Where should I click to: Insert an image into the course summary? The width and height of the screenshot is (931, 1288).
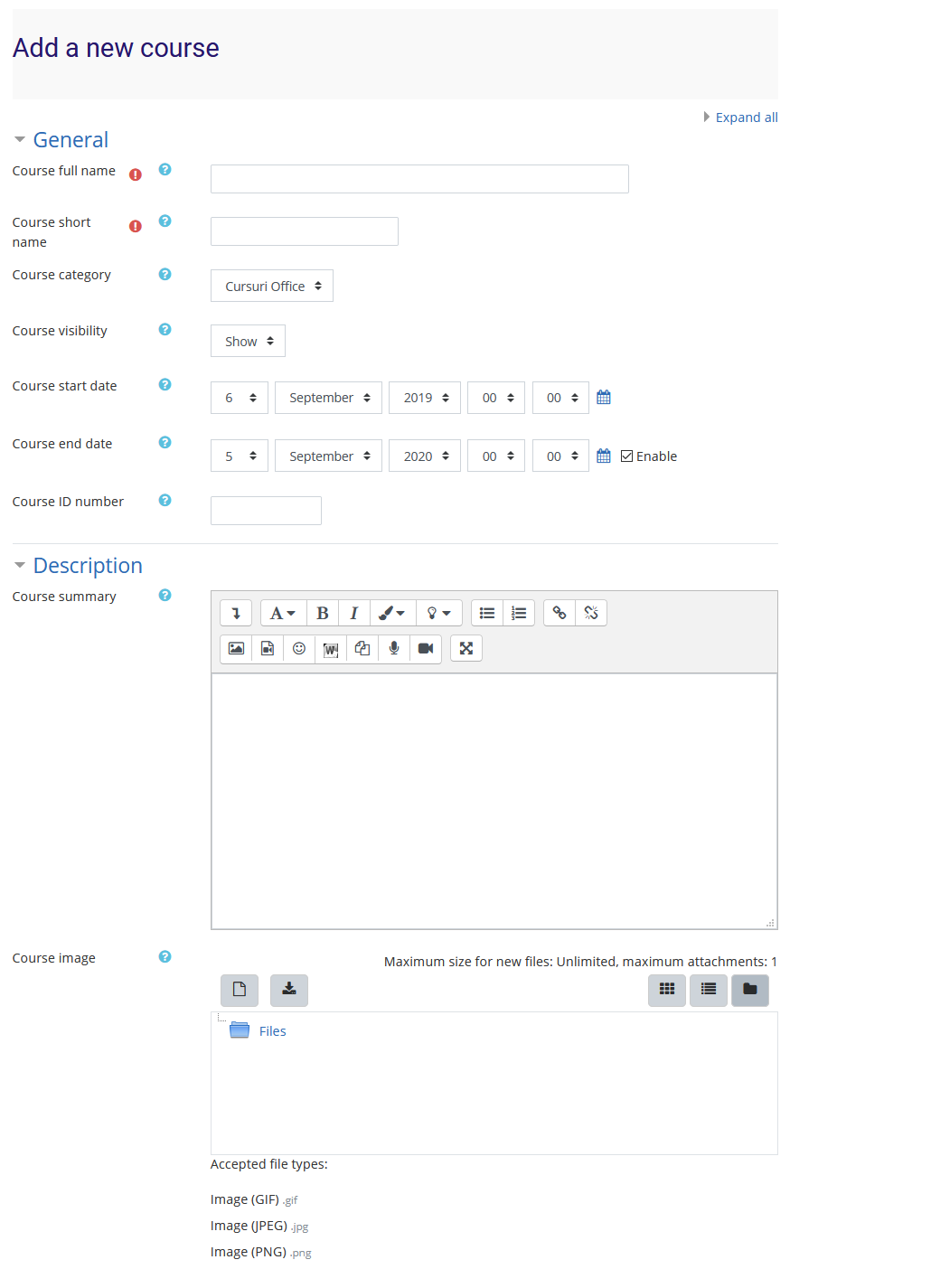pyautogui.click(x=235, y=648)
